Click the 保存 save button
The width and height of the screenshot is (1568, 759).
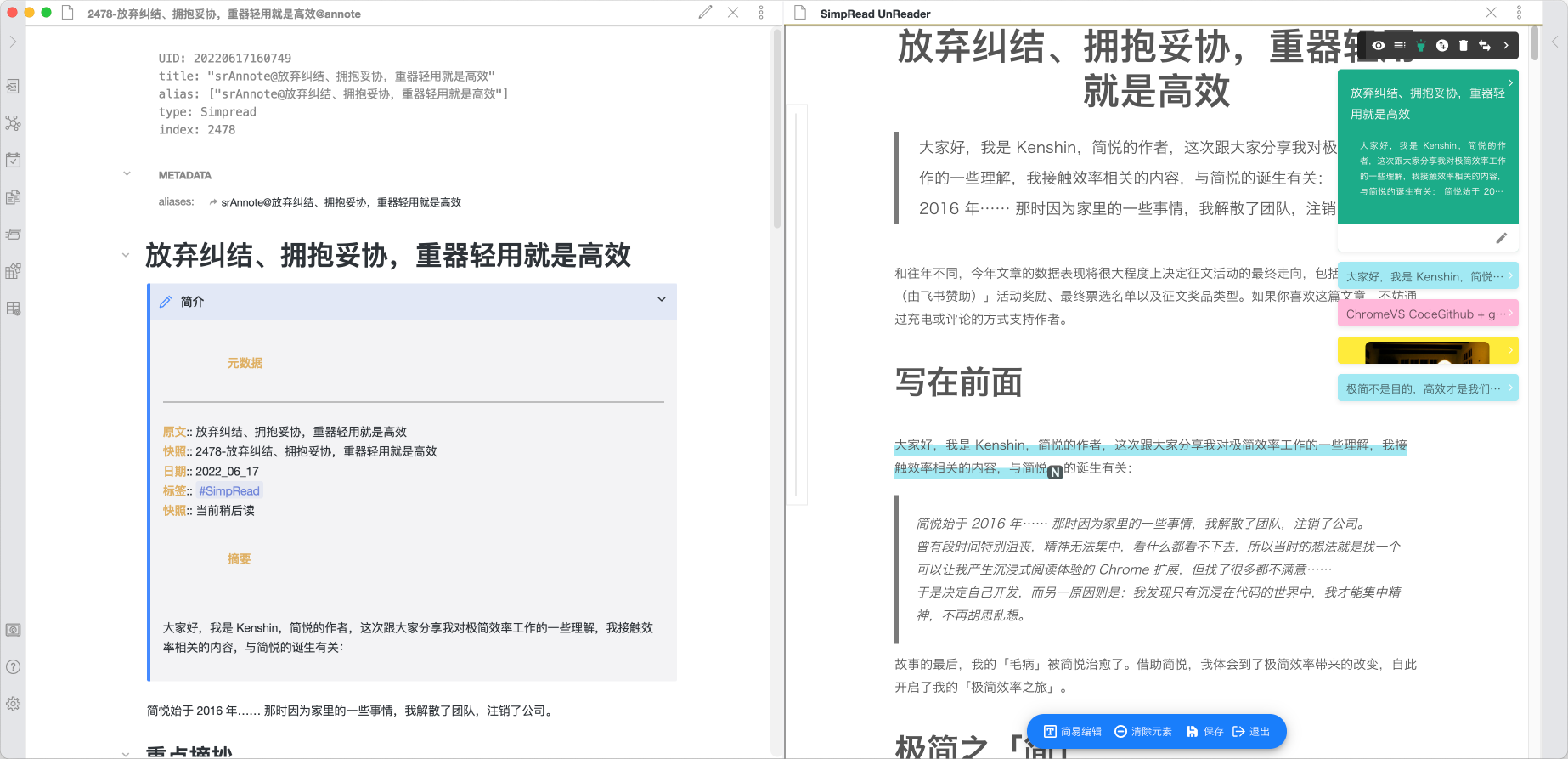click(x=1205, y=731)
